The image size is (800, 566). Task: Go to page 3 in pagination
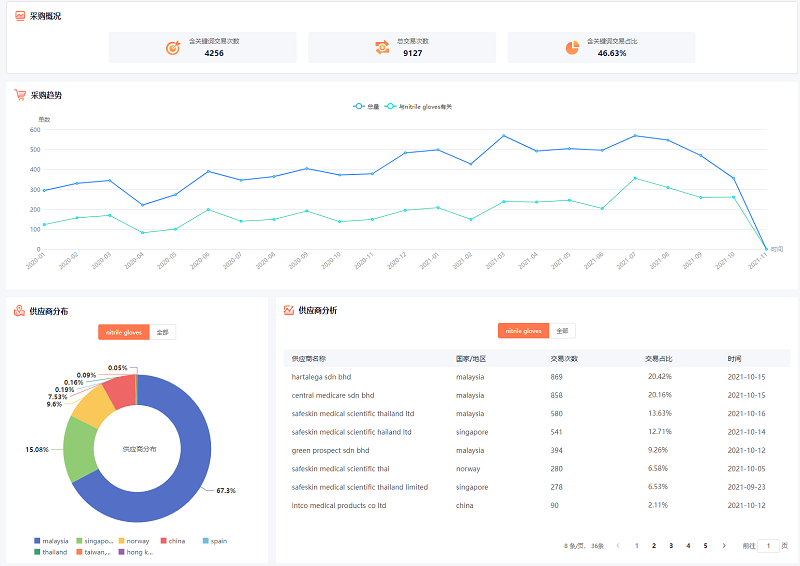point(671,546)
